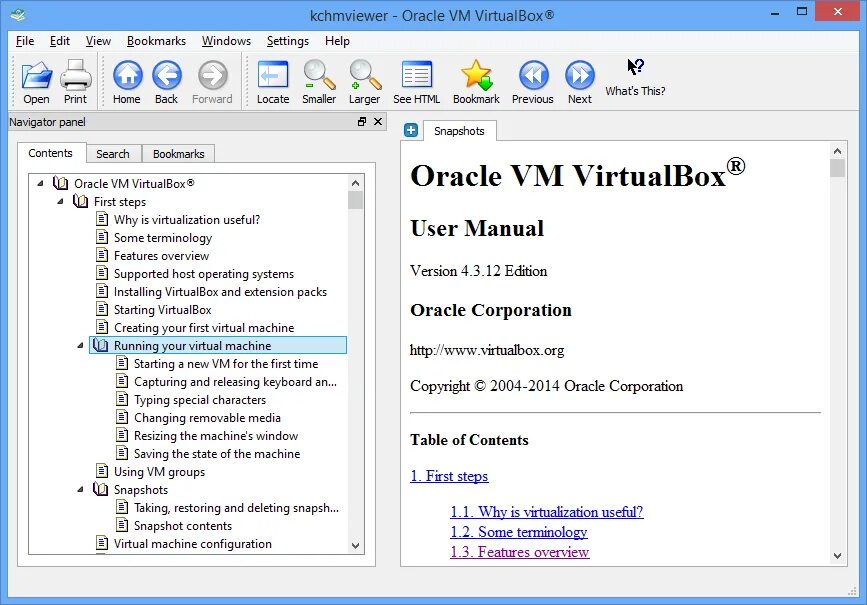
Task: Follow the '1. First steps' link
Action: [450, 476]
